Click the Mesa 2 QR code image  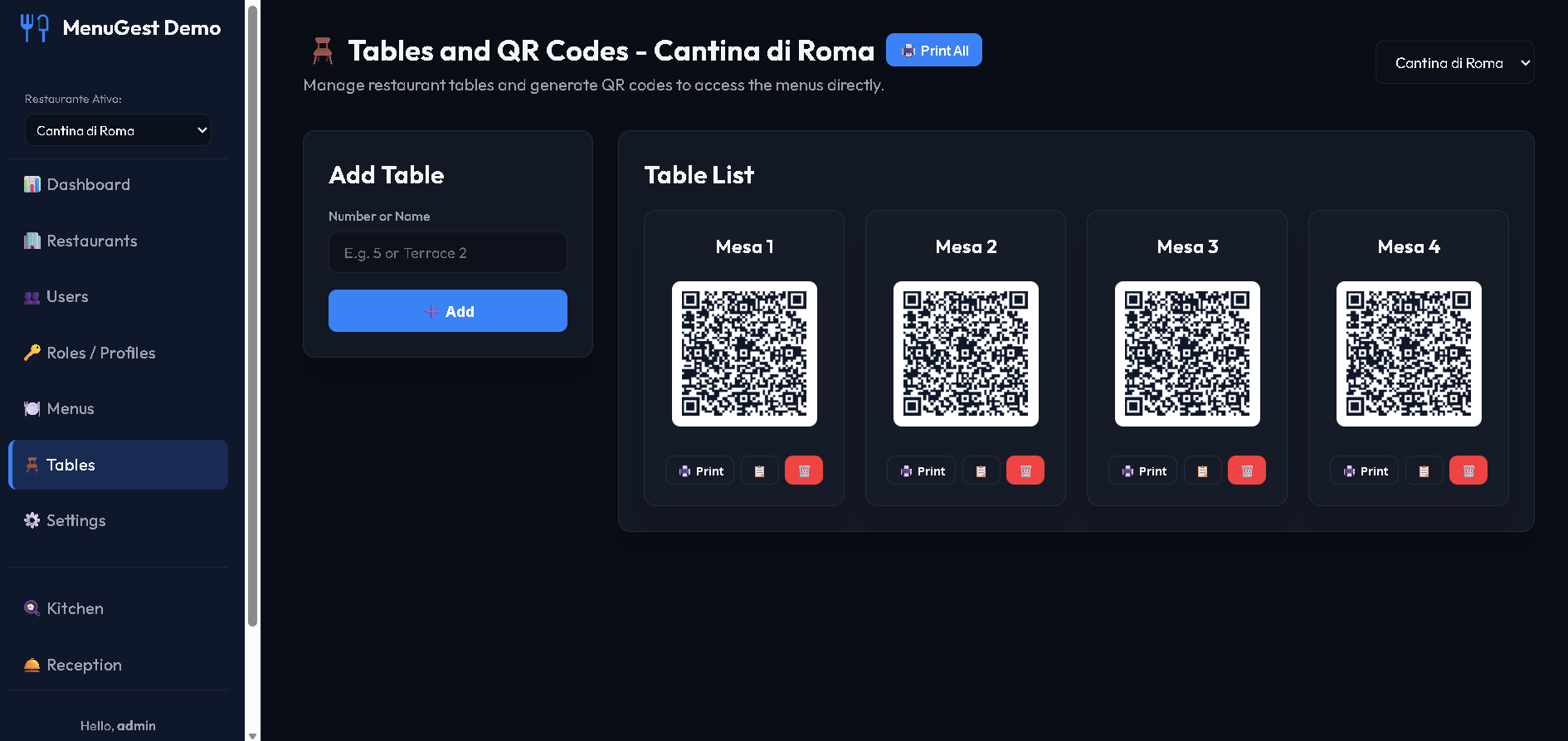966,353
